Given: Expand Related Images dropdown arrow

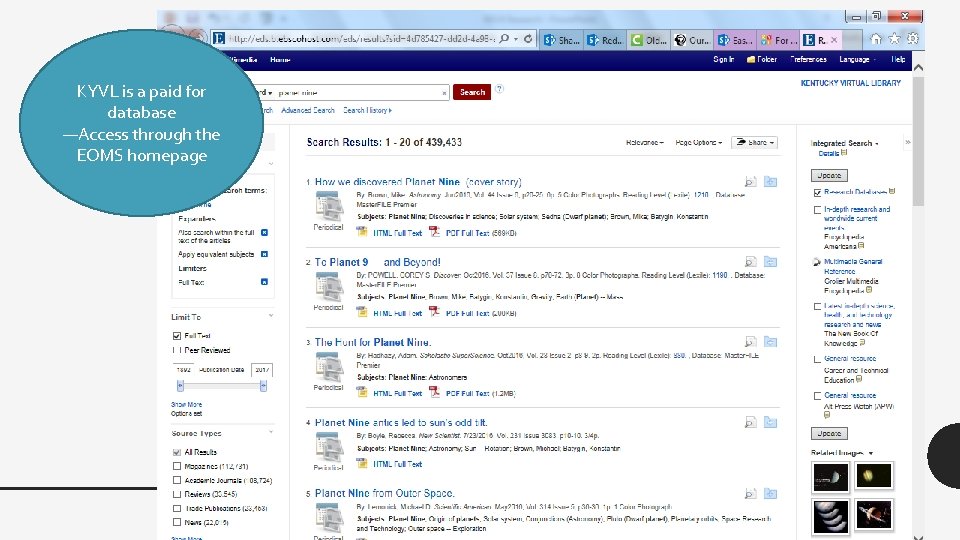Looking at the screenshot, I should click(871, 454).
